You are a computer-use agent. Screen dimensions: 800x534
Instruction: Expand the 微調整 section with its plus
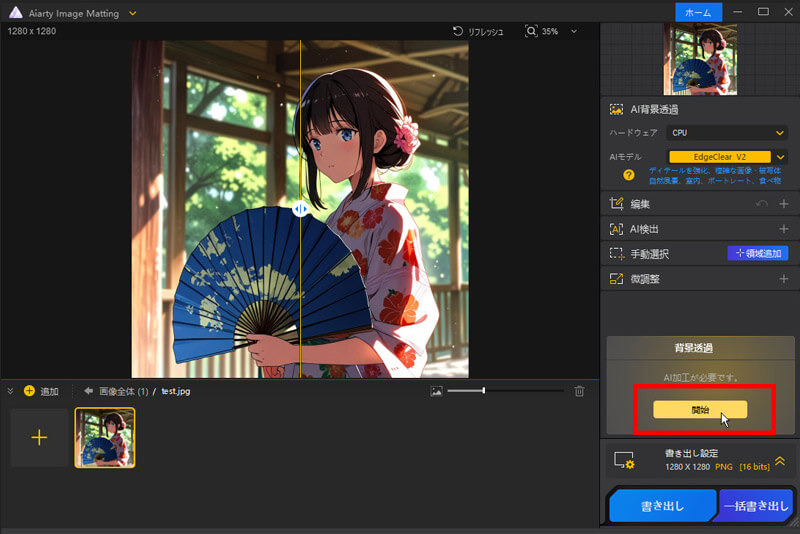tap(784, 279)
